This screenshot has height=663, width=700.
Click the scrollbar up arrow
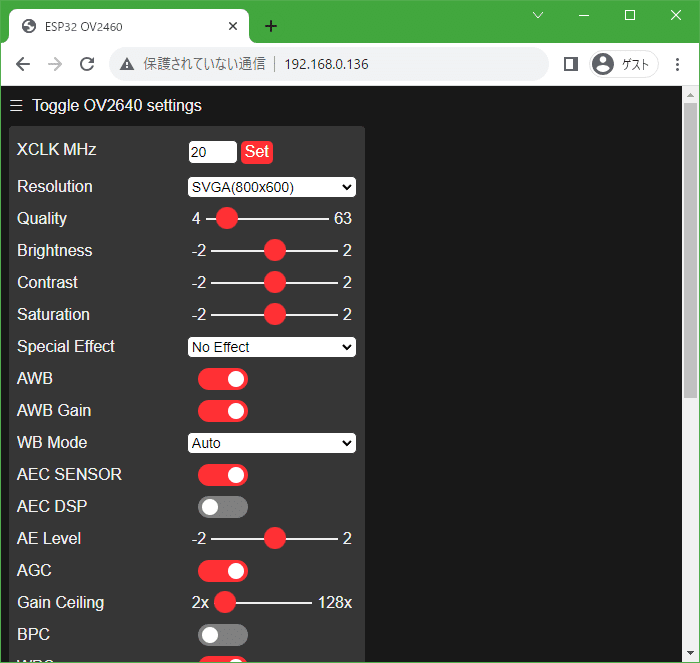(x=690, y=95)
